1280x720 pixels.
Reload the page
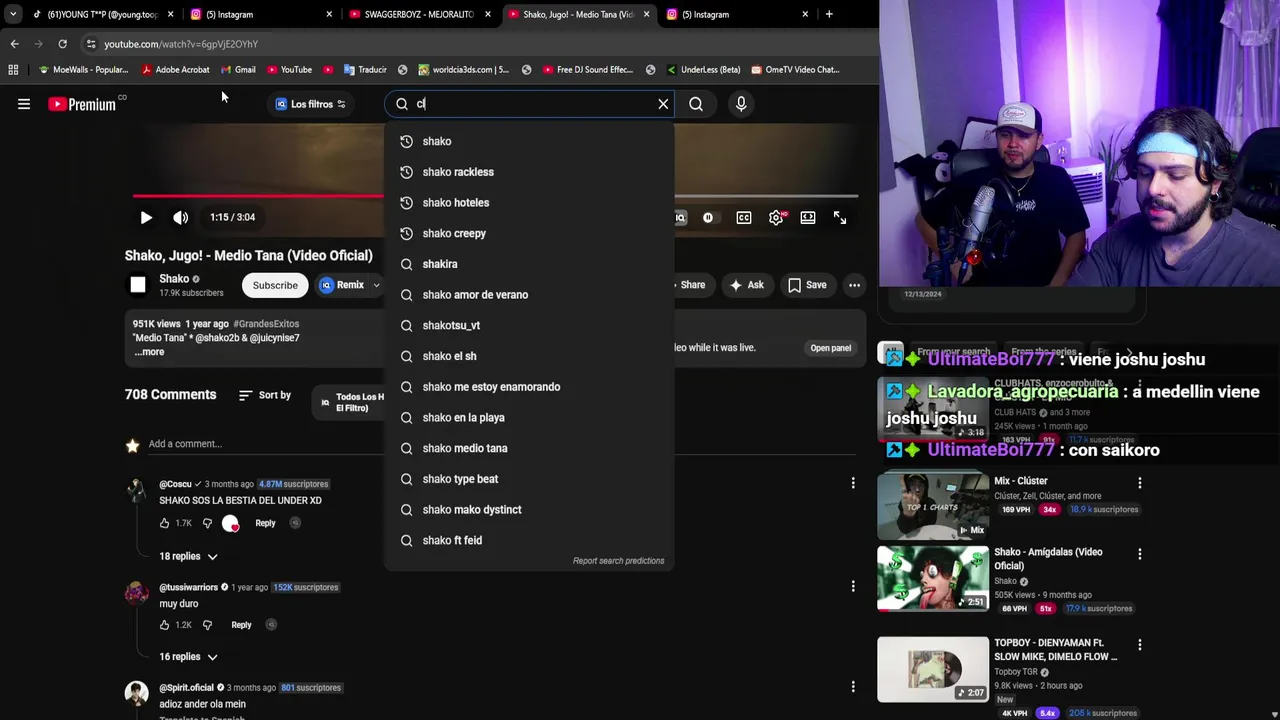coord(62,44)
